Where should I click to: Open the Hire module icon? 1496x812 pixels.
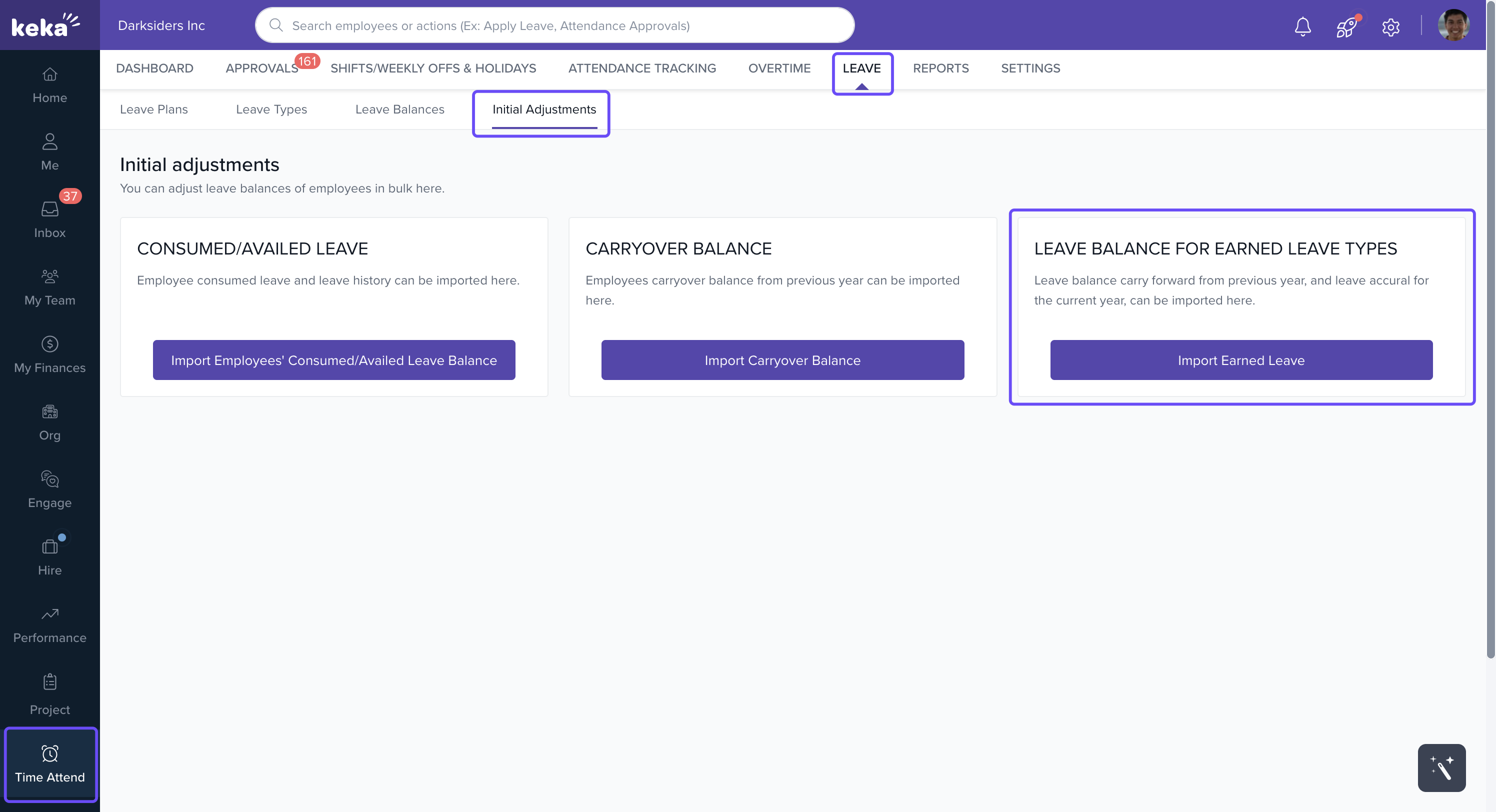click(x=50, y=556)
